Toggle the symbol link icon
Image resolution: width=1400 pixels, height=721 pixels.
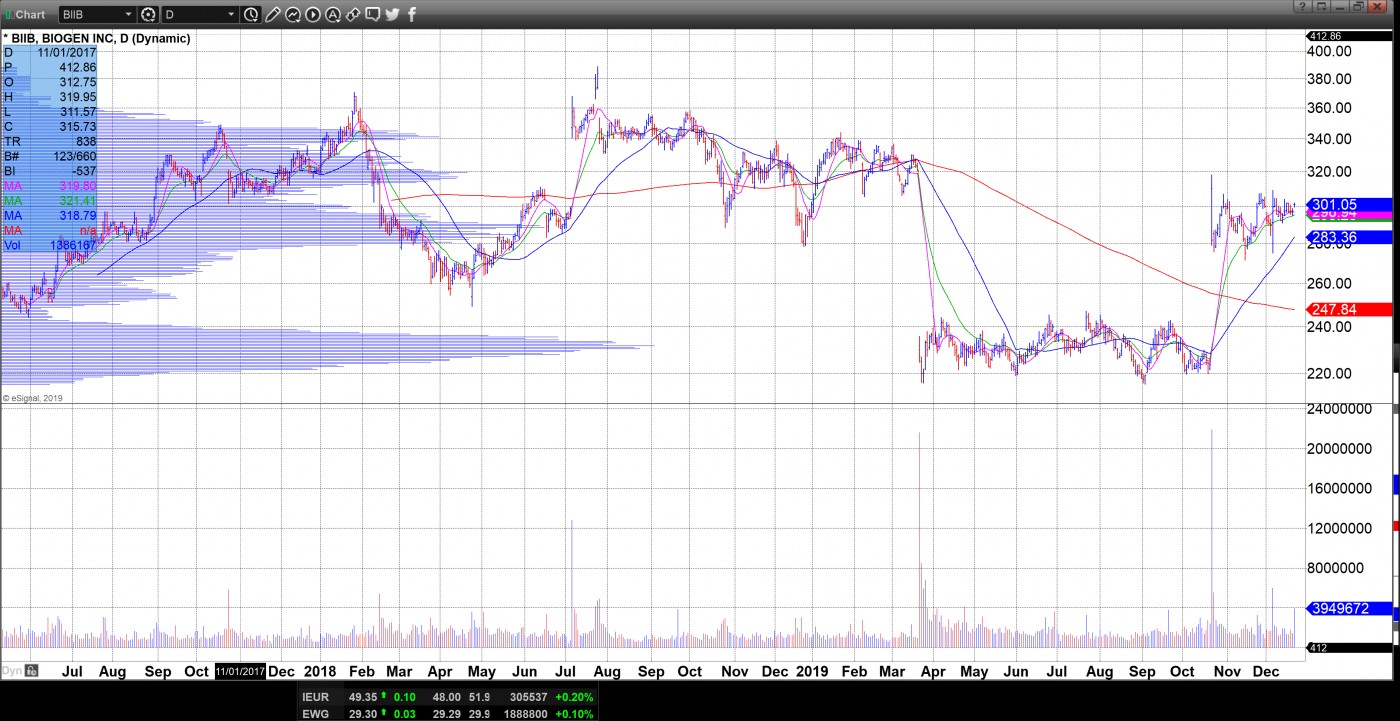coord(352,14)
